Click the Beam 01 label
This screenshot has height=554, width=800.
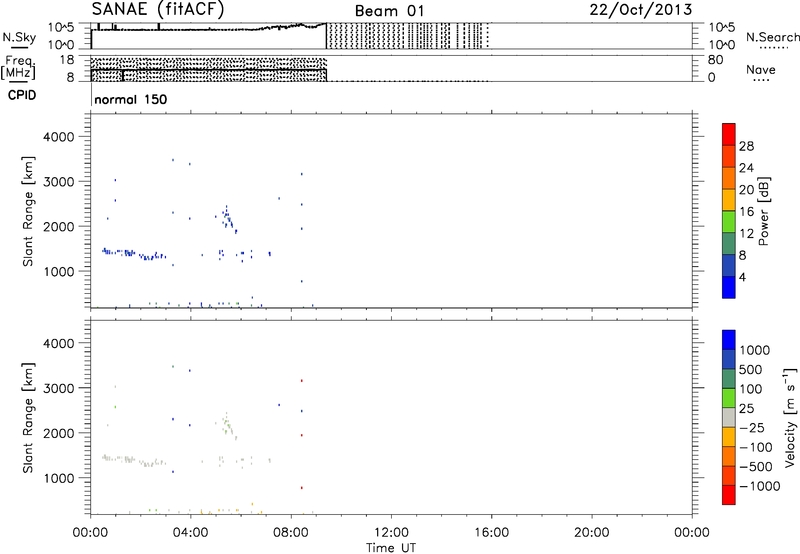[389, 11]
